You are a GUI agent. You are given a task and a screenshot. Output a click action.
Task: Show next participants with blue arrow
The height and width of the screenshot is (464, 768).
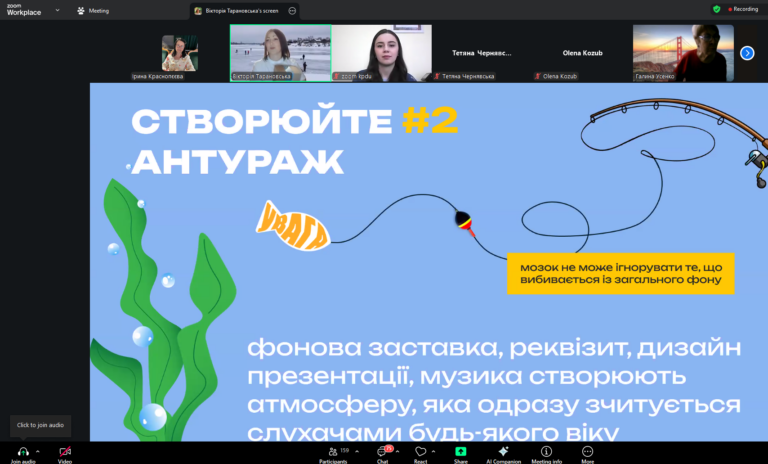[747, 53]
